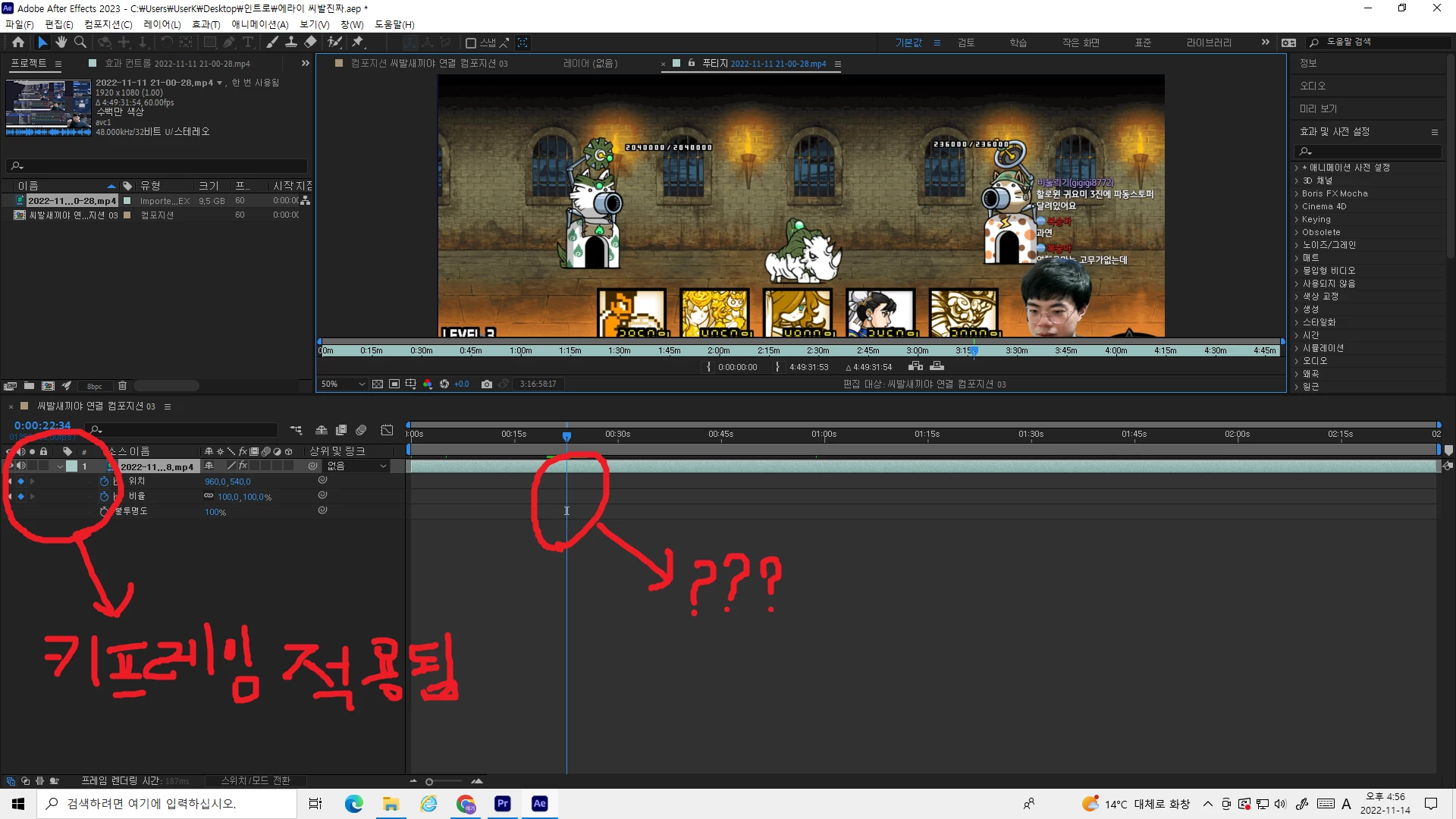This screenshot has width=1456, height=819.
Task: Take a snapshot with the camera icon
Action: click(487, 384)
